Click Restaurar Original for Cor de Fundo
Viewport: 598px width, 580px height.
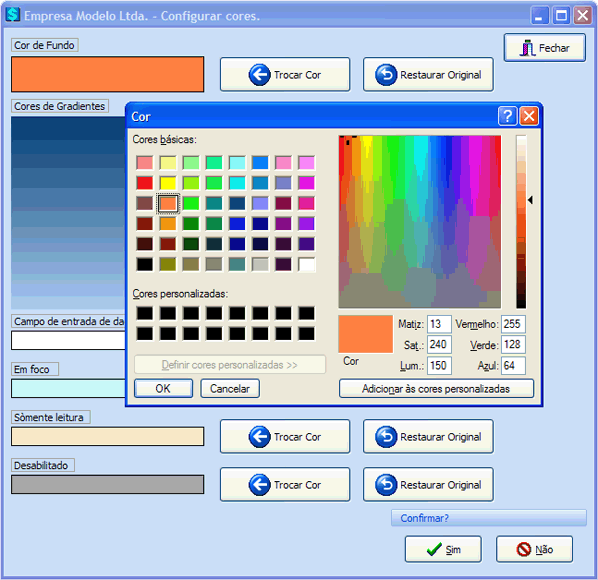coord(428,75)
